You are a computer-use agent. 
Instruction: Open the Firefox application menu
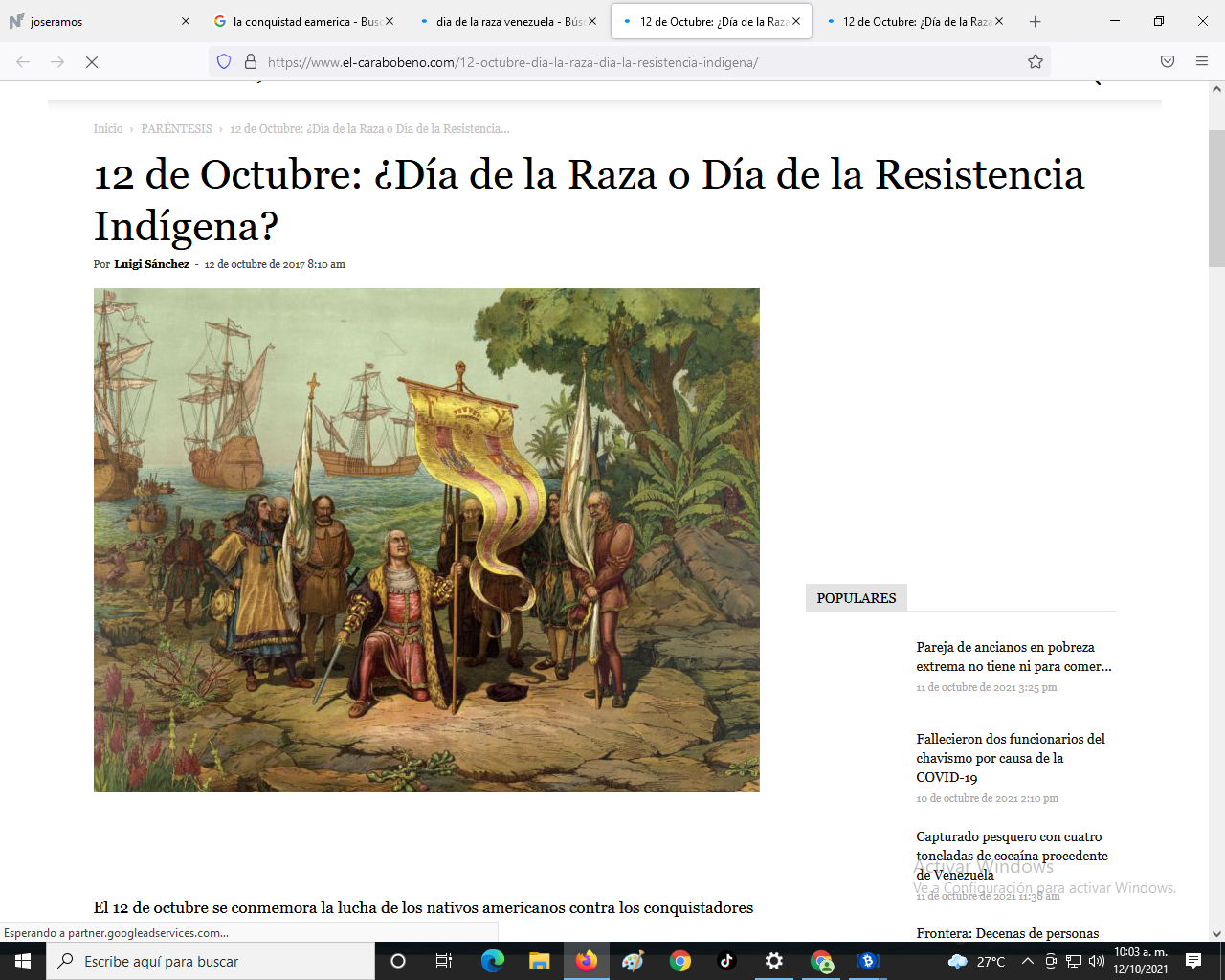[x=1202, y=62]
